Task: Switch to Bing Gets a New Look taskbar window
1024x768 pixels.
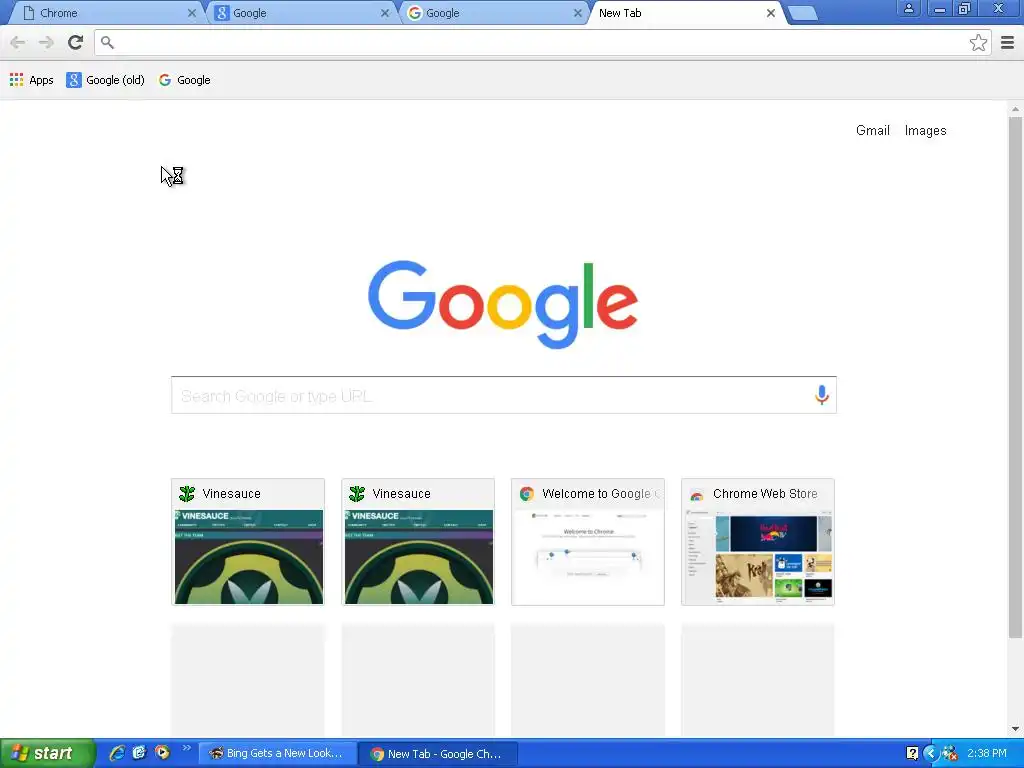Action: click(x=278, y=754)
